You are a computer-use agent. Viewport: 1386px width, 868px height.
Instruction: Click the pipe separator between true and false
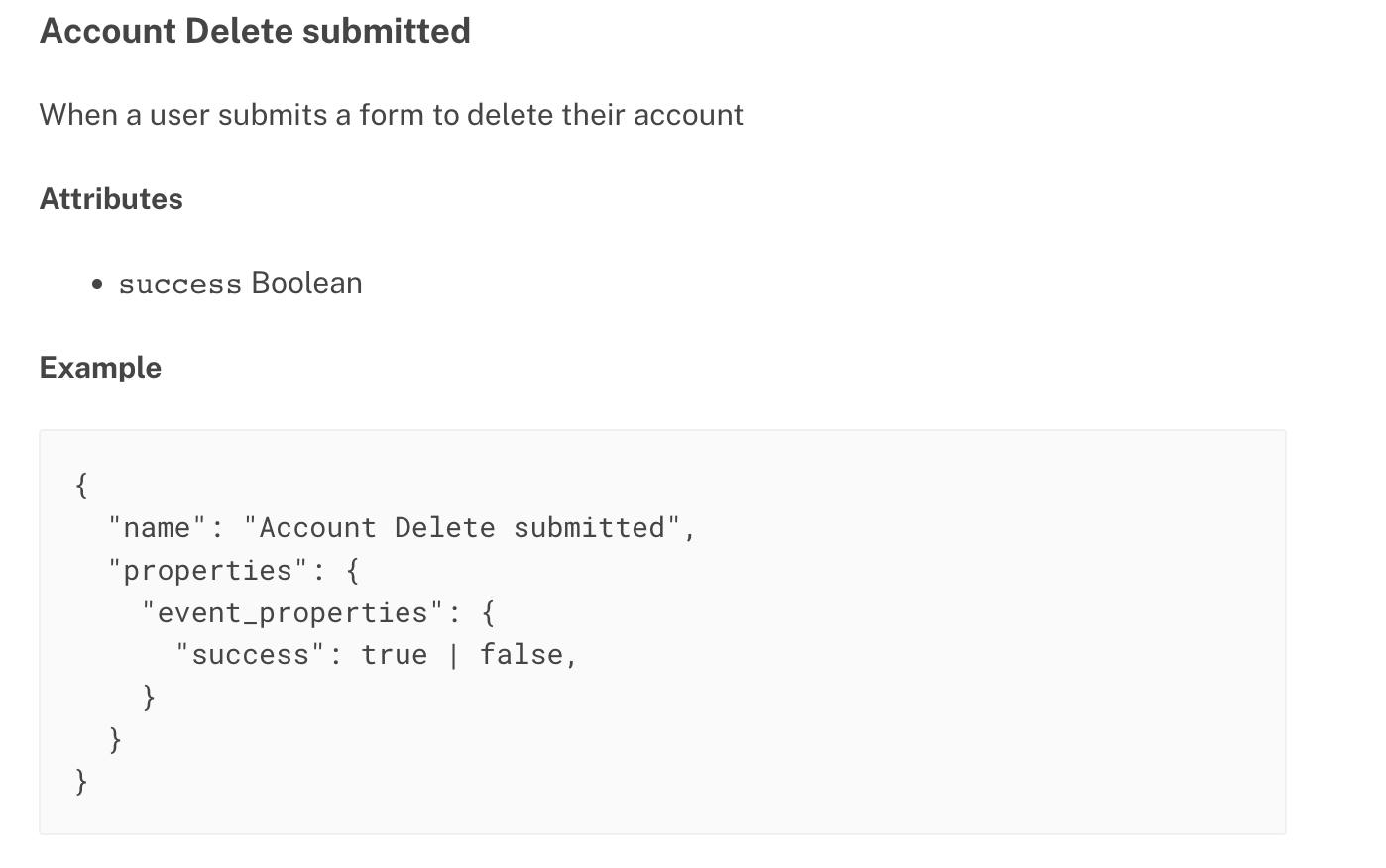click(454, 655)
